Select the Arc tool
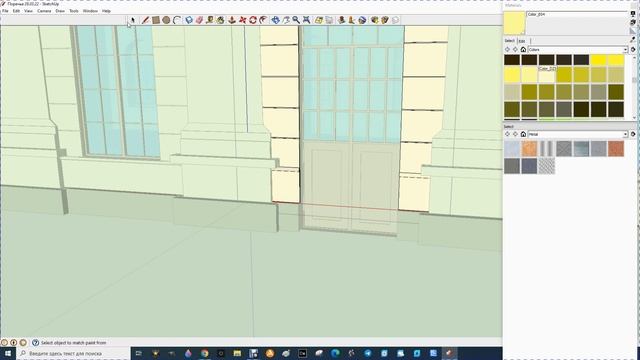This screenshot has height=360, width=640. 177,20
